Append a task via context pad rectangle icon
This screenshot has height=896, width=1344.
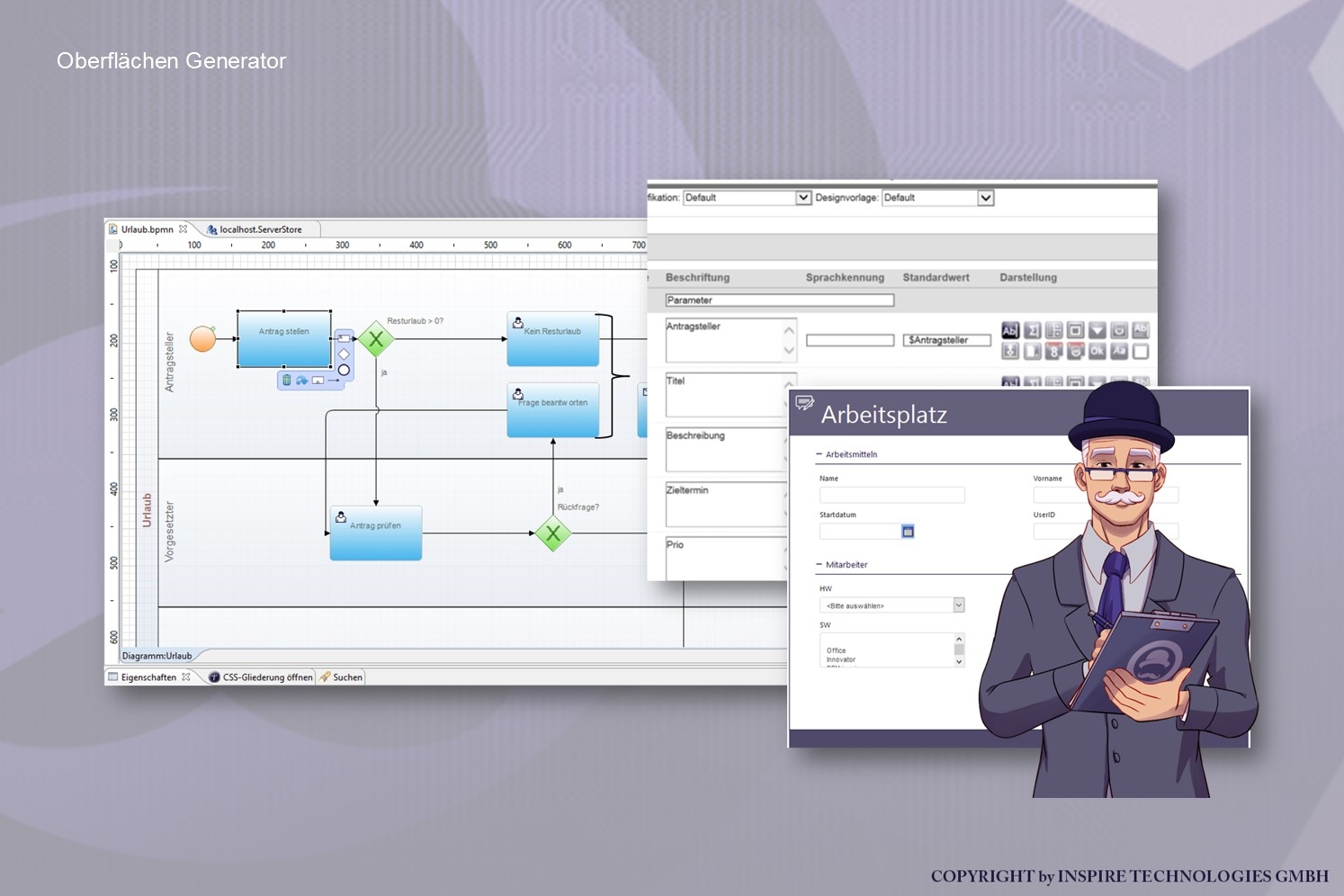click(344, 338)
